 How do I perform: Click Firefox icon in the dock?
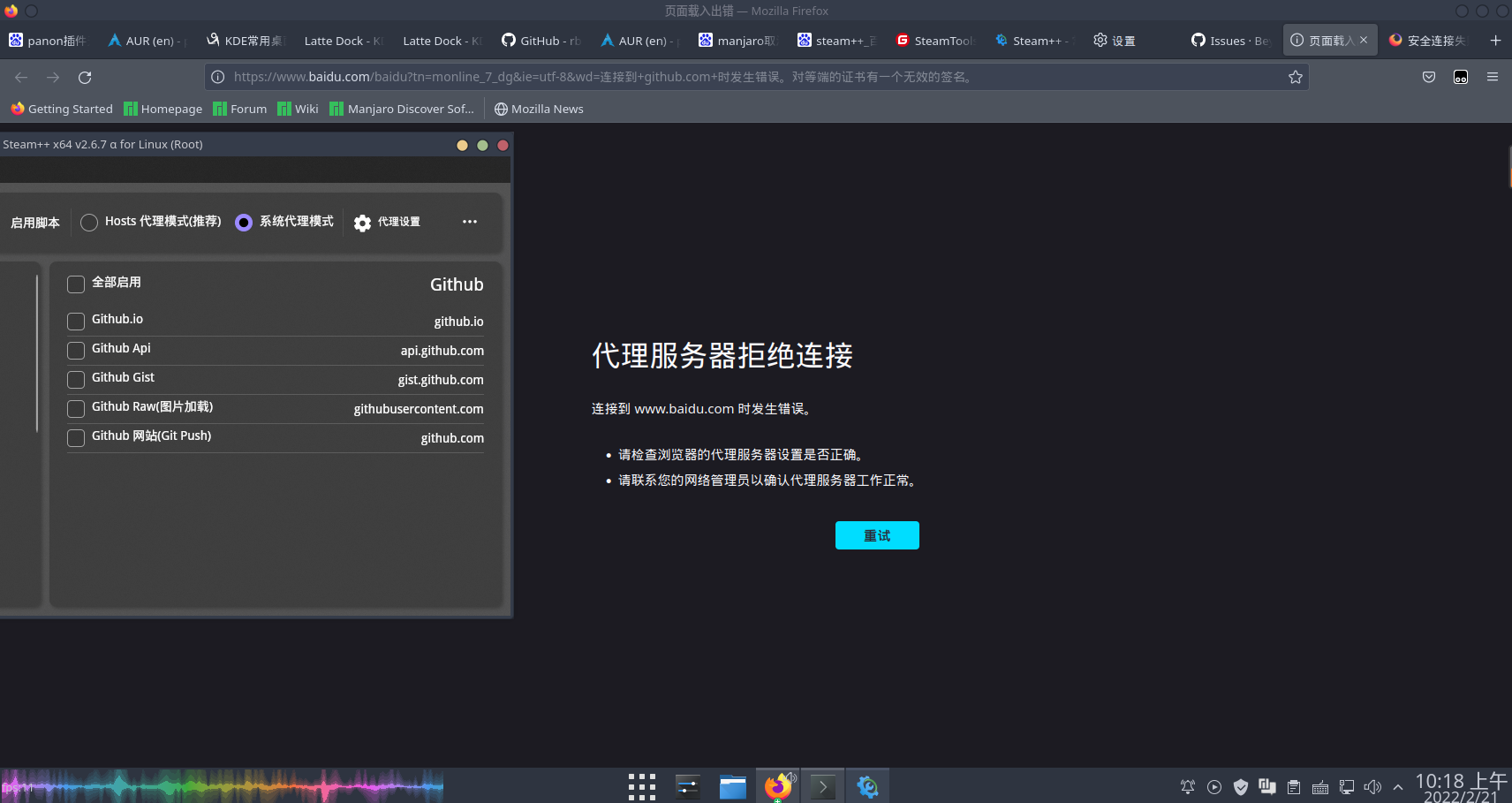point(778,786)
